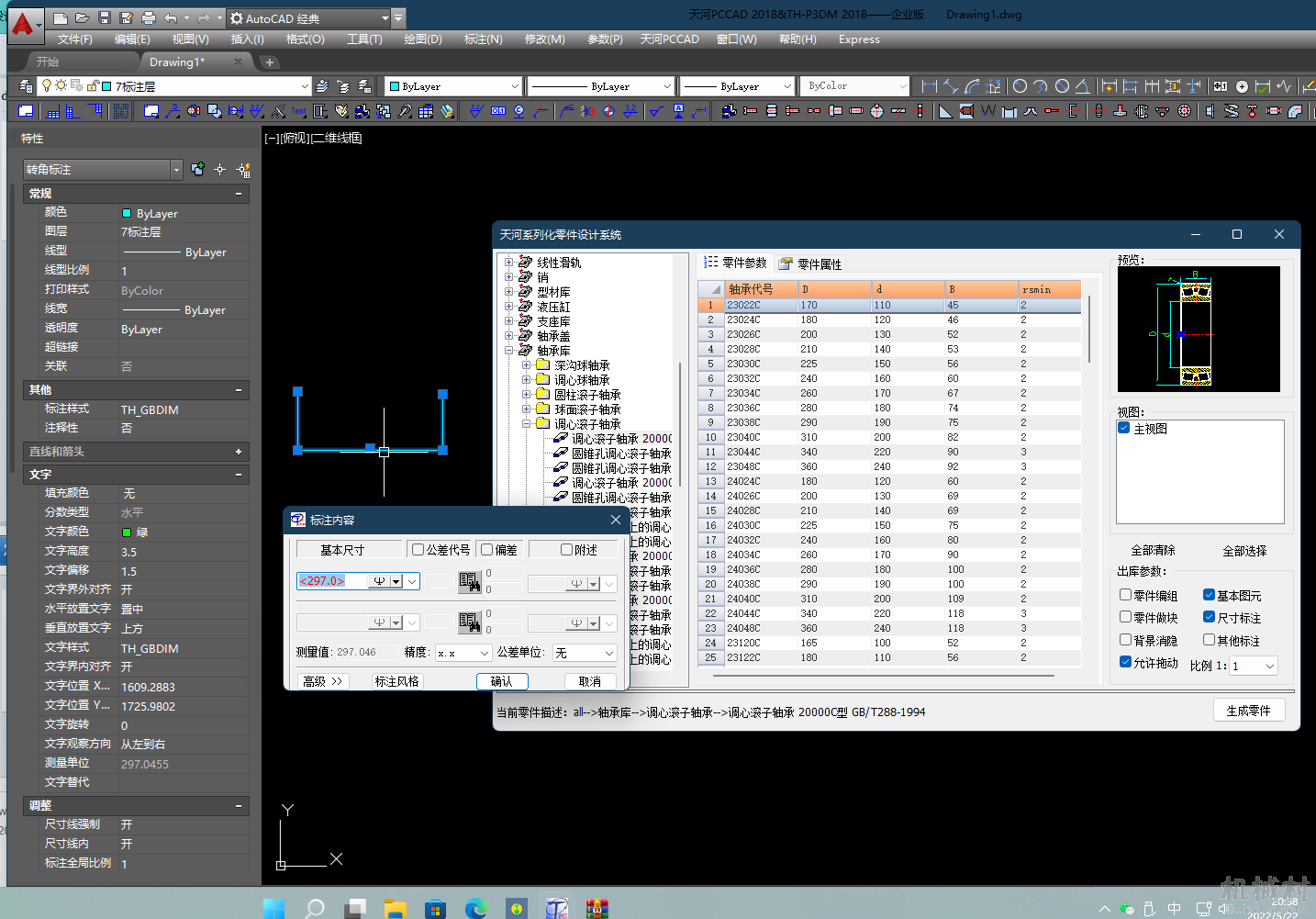
Task: Enable the 偏差 checkbox
Action: click(x=487, y=550)
